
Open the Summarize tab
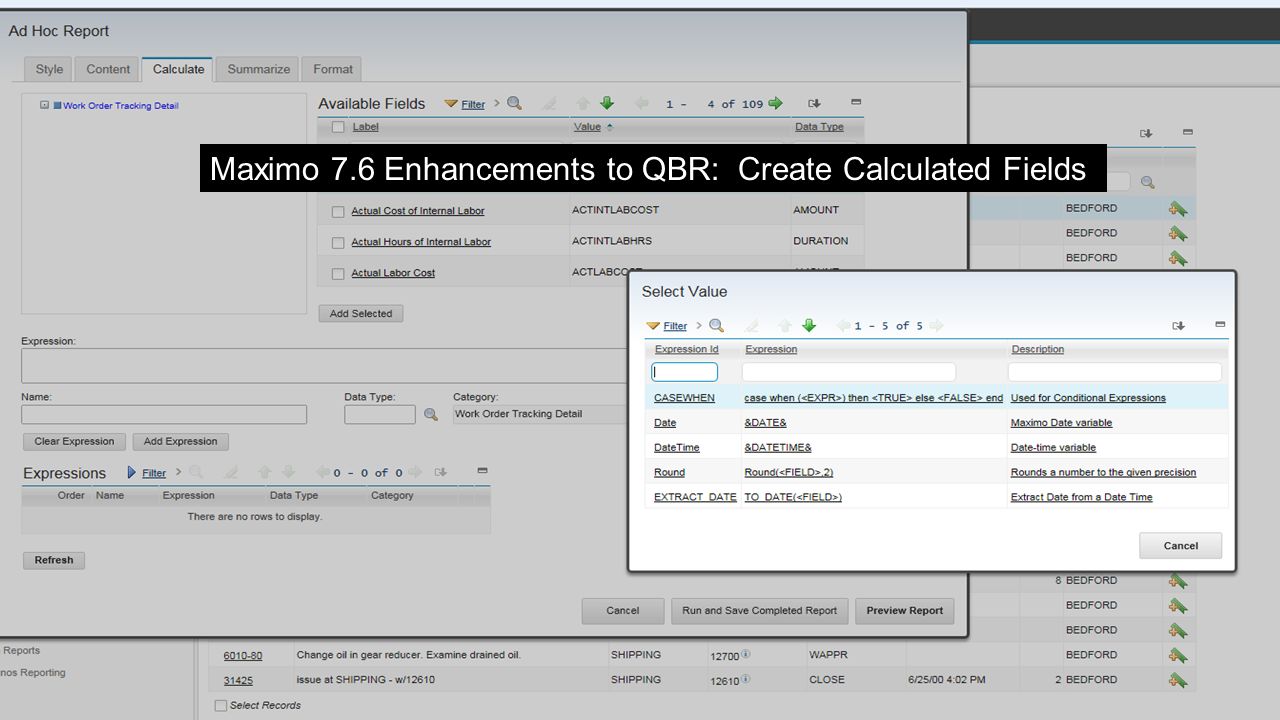[258, 69]
